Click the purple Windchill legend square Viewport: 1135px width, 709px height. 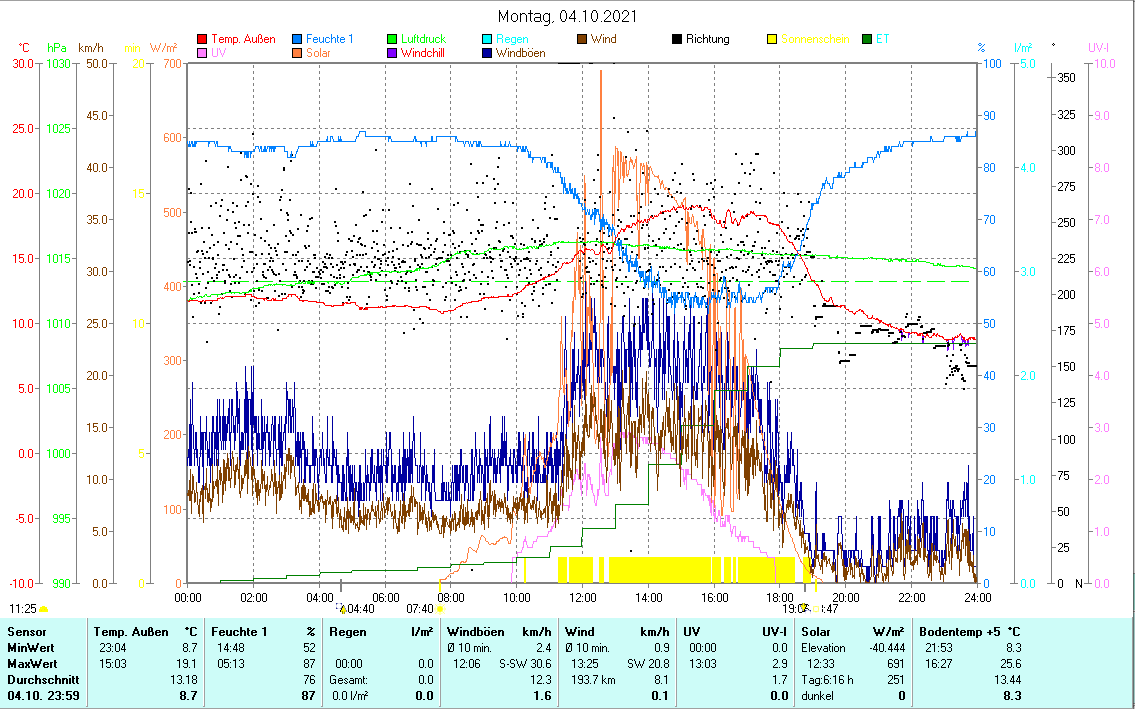(x=392, y=53)
